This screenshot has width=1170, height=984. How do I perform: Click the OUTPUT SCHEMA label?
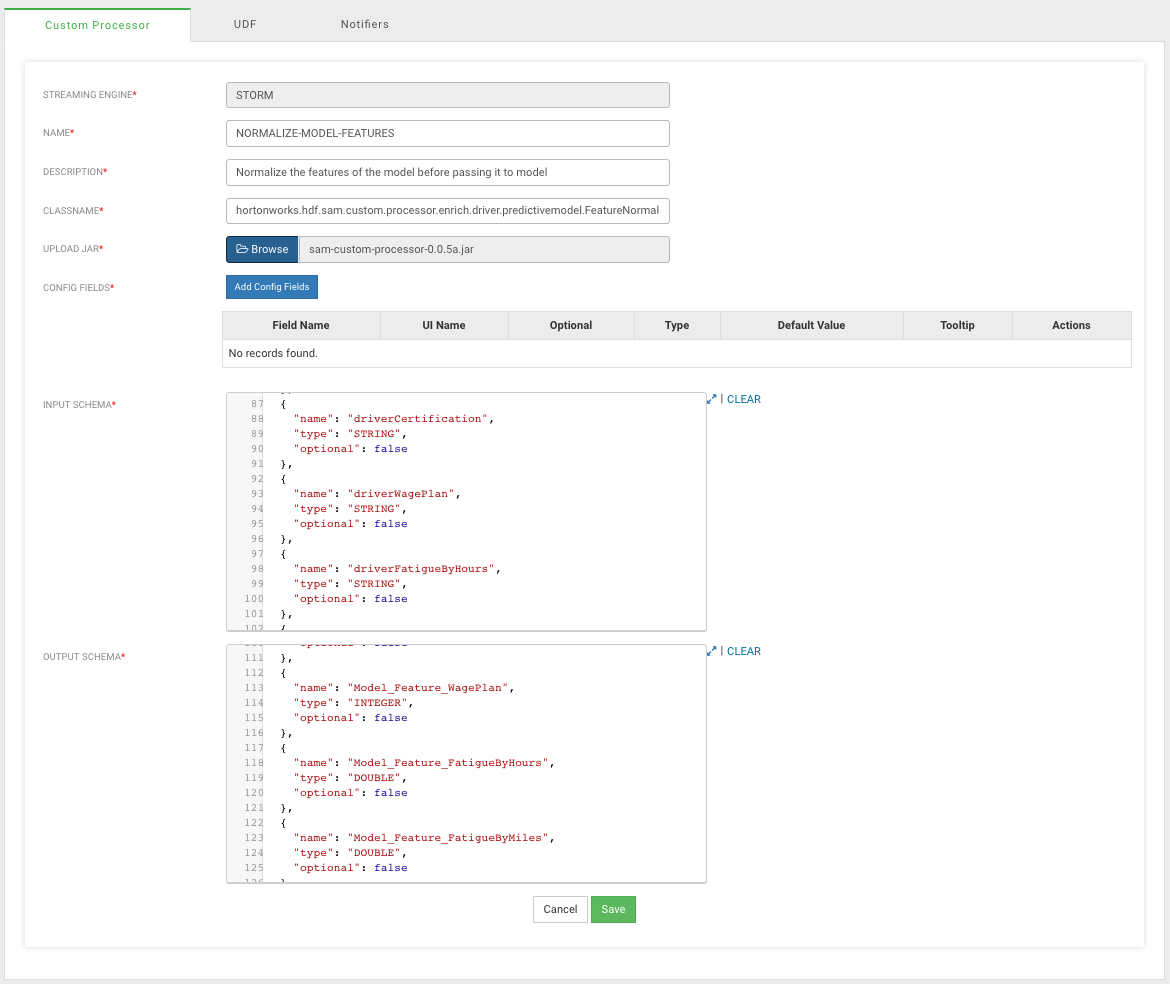point(84,656)
